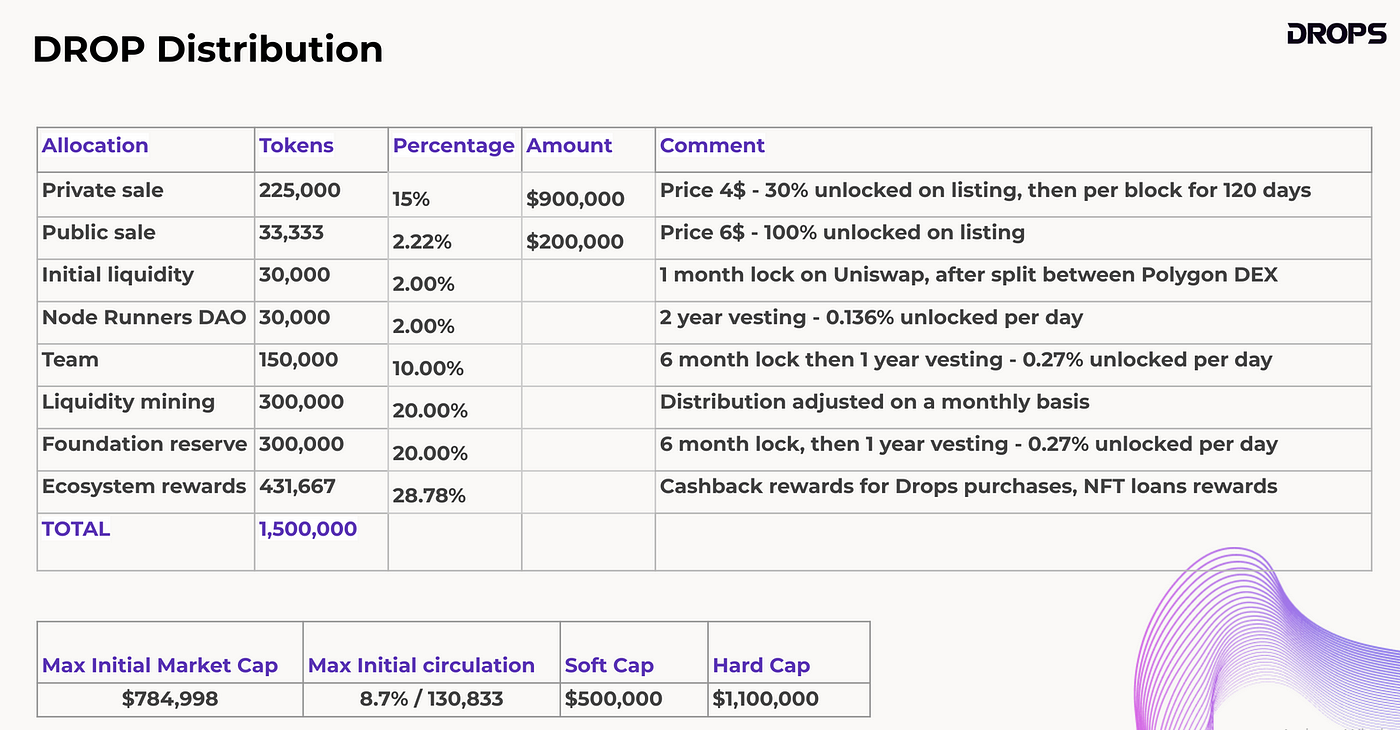Image resolution: width=1400 pixels, height=730 pixels.
Task: Click the Hard Cap value $1,100,000
Action: tap(766, 699)
